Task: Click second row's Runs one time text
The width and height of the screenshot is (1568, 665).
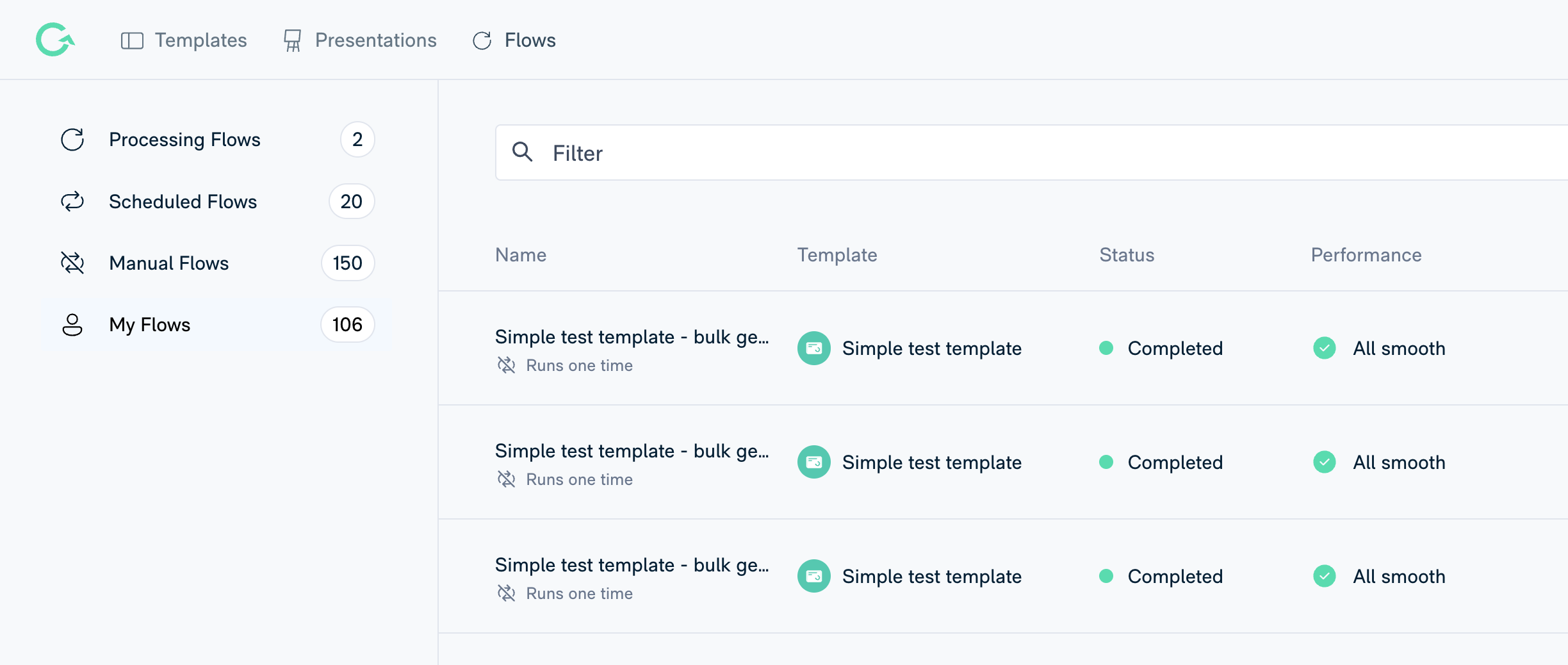Action: coord(580,479)
